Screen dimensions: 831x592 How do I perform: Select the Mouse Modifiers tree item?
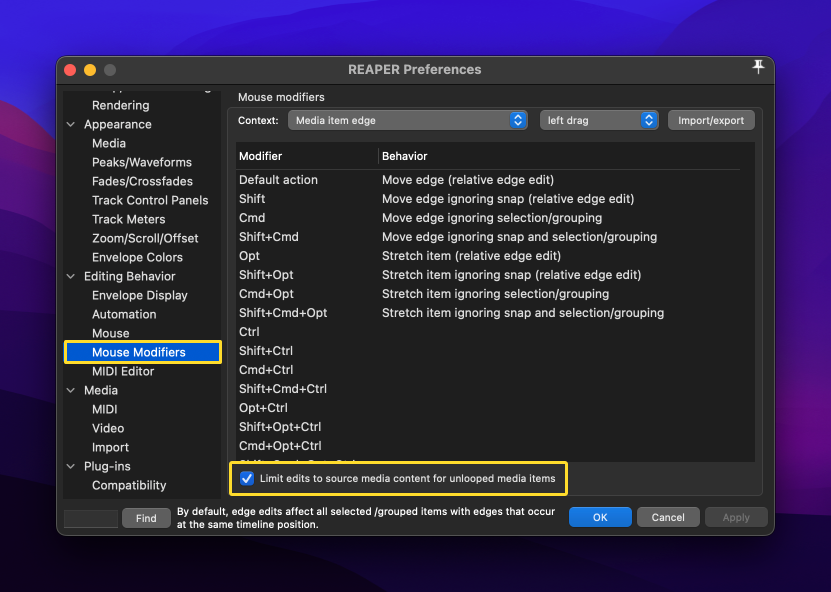click(143, 352)
